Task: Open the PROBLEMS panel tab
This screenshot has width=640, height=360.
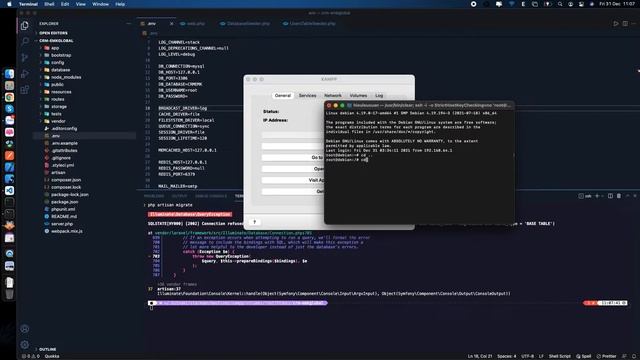Action: [x=154, y=196]
